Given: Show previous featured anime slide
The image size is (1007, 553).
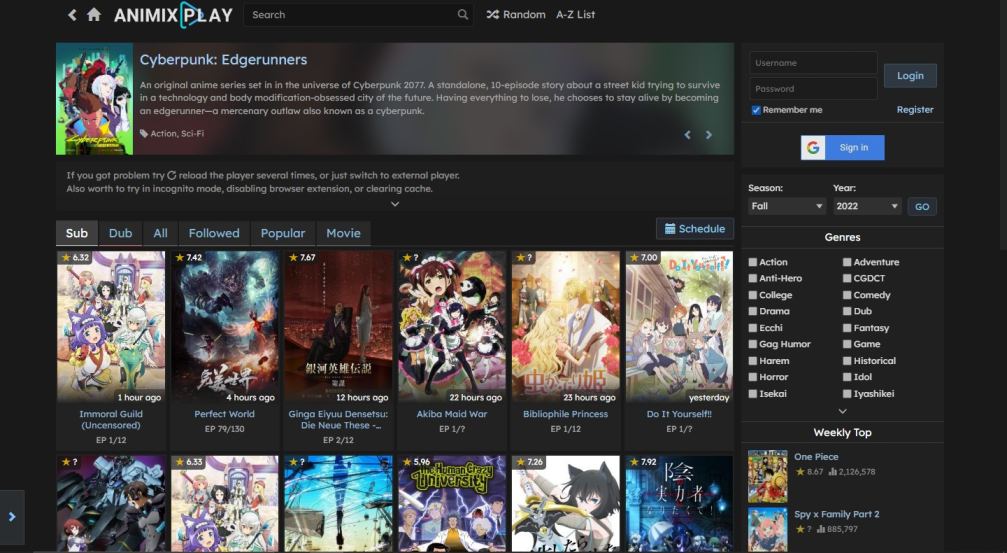Looking at the screenshot, I should (x=687, y=135).
